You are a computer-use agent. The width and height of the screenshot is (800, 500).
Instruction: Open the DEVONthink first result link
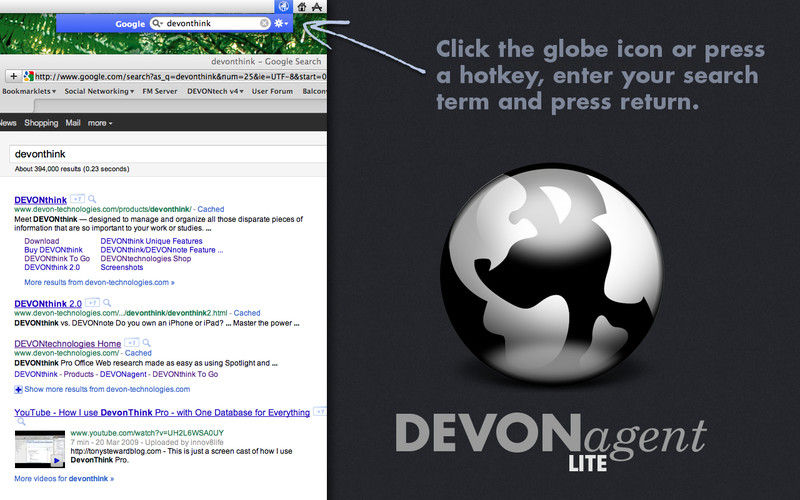coord(39,199)
